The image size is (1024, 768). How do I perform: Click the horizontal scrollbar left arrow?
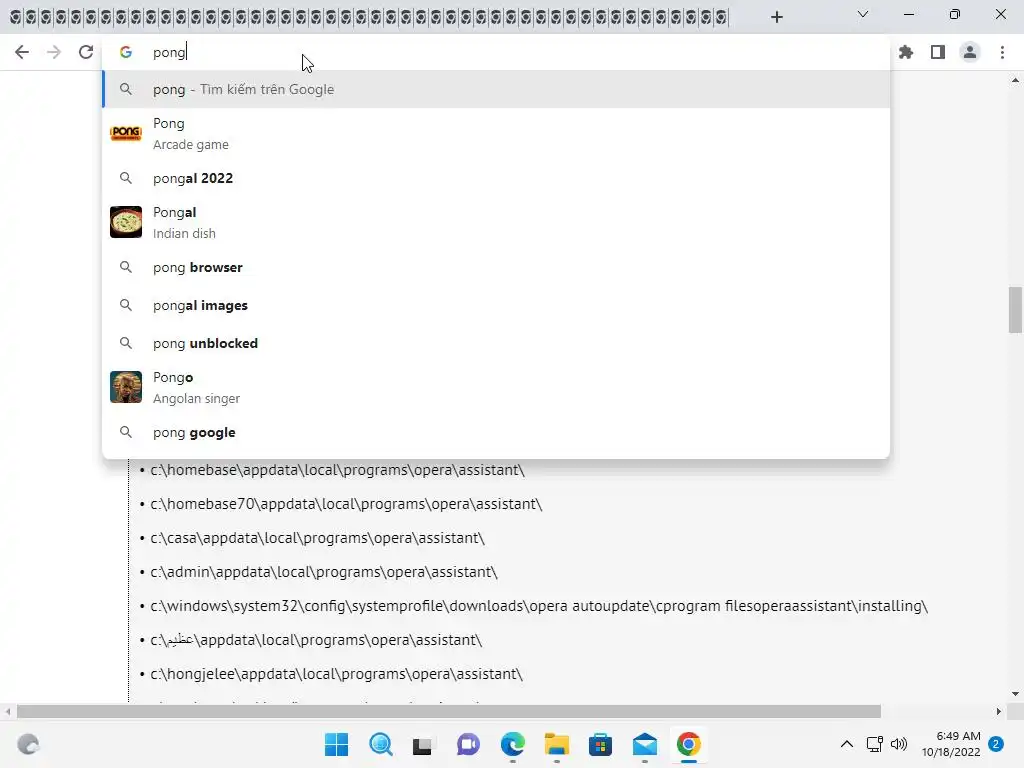(x=7, y=711)
